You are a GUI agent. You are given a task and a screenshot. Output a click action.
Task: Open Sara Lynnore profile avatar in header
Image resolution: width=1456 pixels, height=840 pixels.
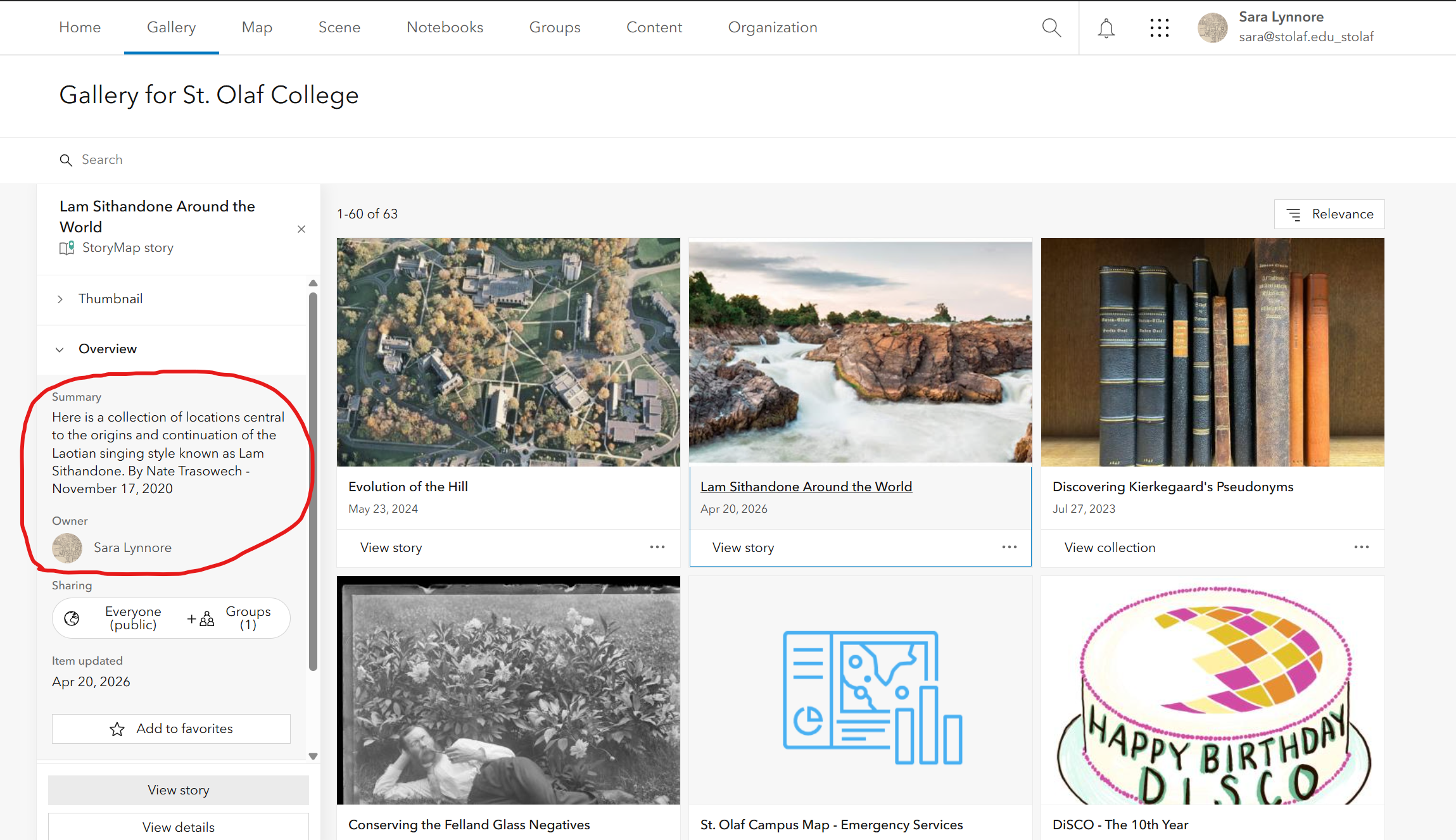click(1213, 28)
